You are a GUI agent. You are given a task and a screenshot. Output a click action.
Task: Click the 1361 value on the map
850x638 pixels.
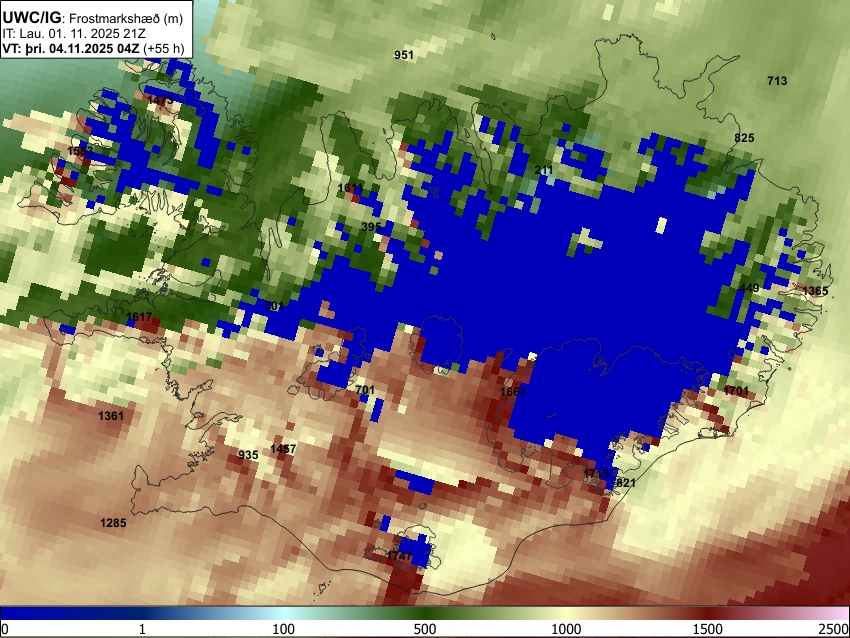click(x=111, y=416)
